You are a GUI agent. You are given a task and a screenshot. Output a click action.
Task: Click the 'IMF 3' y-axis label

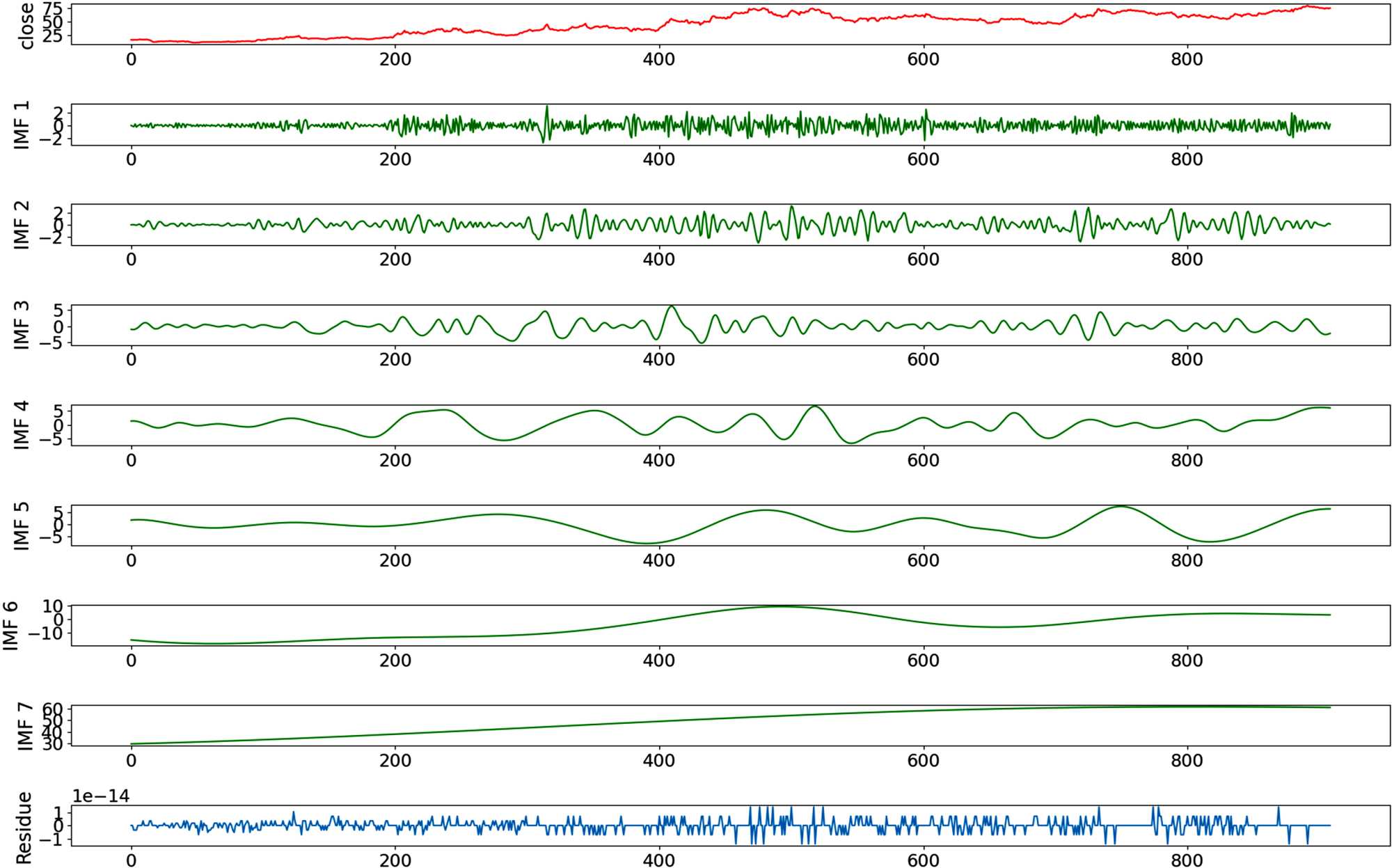pyautogui.click(x=22, y=325)
